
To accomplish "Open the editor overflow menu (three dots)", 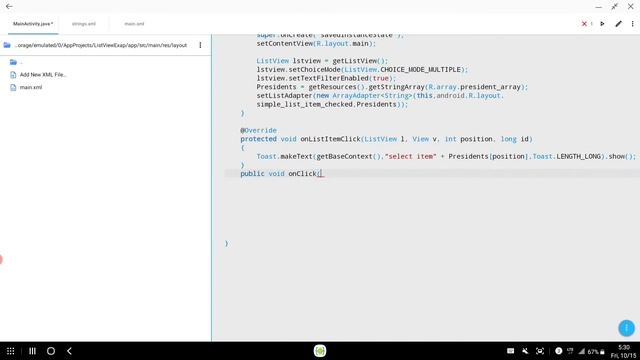I will tap(633, 24).
